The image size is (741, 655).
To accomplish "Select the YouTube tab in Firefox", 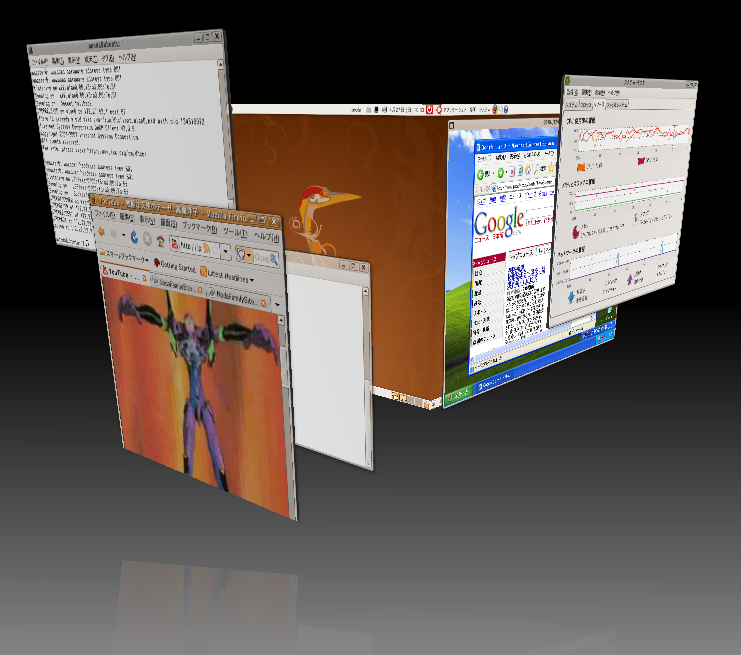I will pos(122,273).
